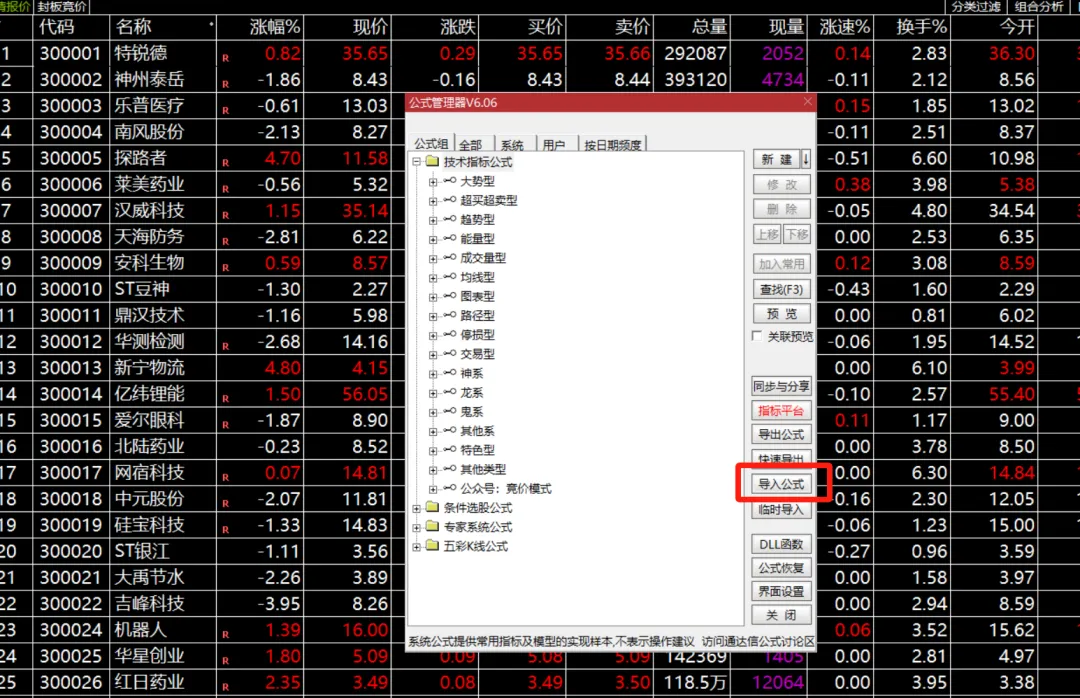Open the 访问通达信公式讨论区 link
1080x698 pixels.
[758, 641]
